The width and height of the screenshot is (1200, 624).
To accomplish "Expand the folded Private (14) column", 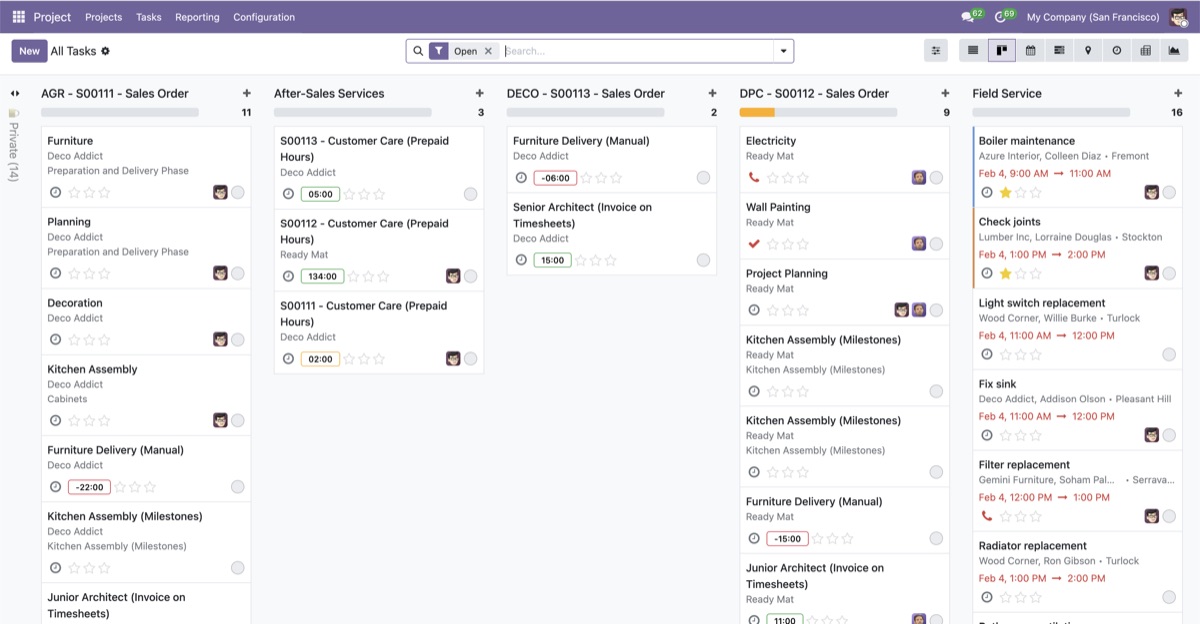I will pos(14,145).
